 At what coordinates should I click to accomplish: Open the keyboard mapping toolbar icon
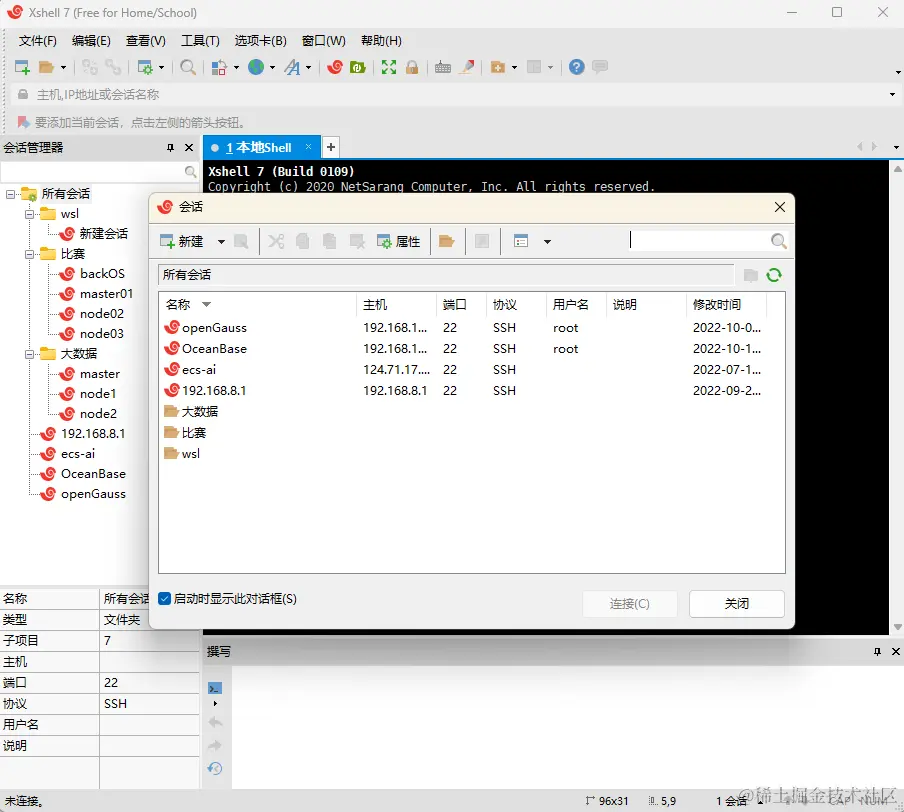coord(443,67)
